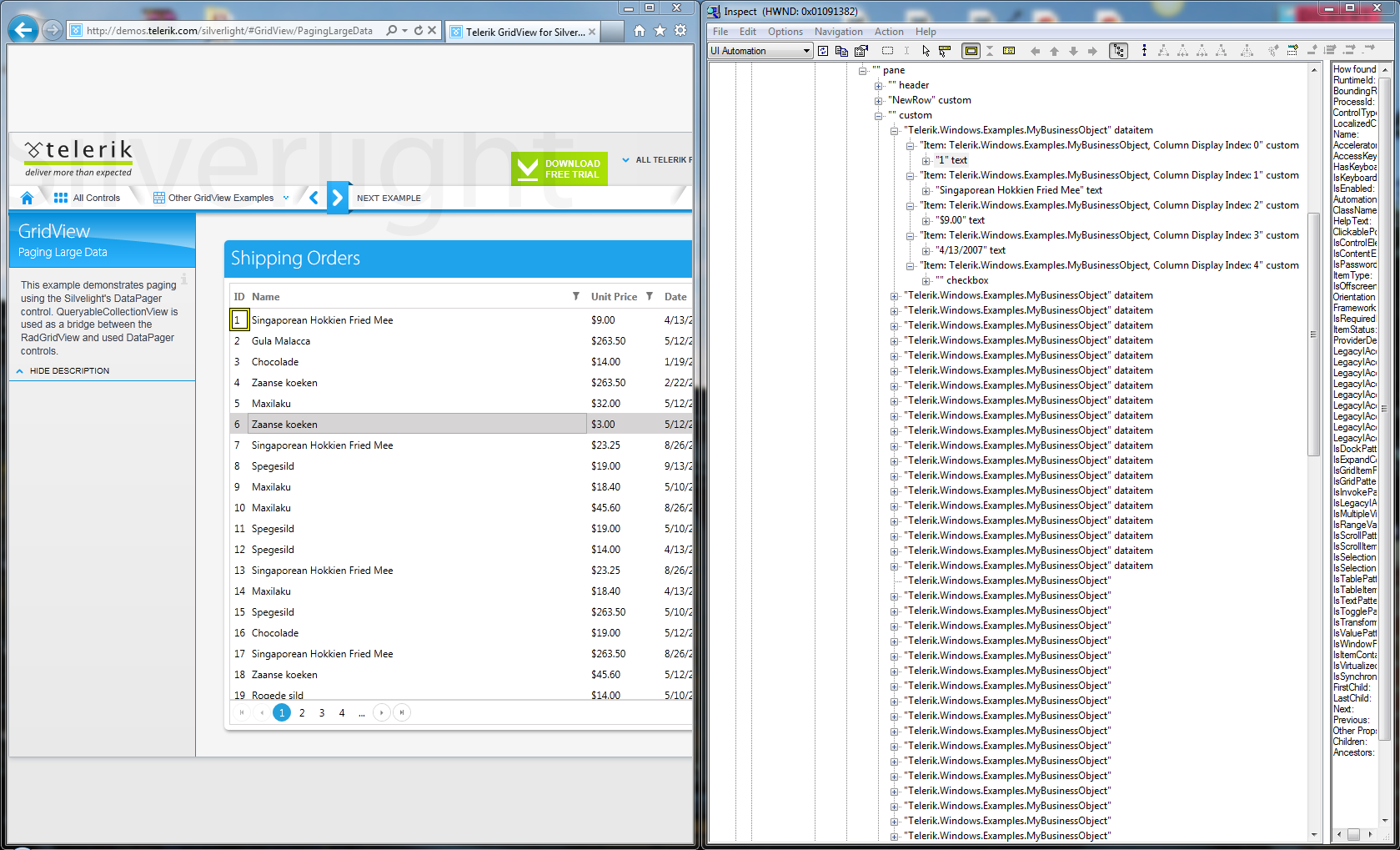This screenshot has height=850, width=1400.
Task: Click the Refresh icon in Inspect toolbar
Action: [822, 51]
